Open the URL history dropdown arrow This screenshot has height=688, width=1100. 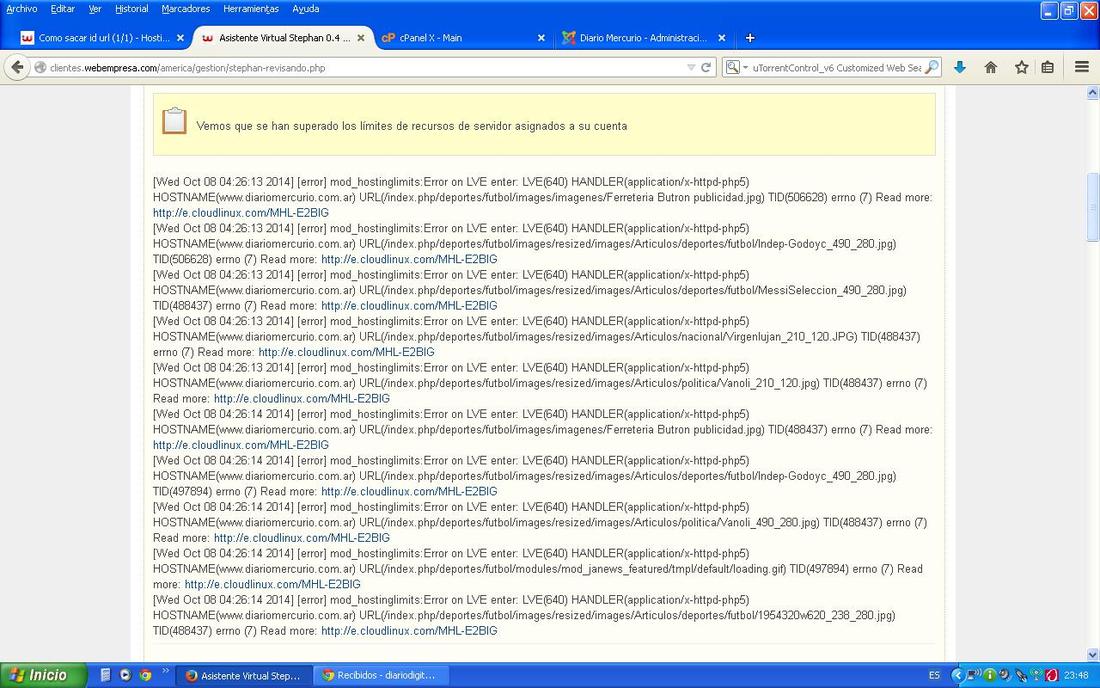coord(691,67)
